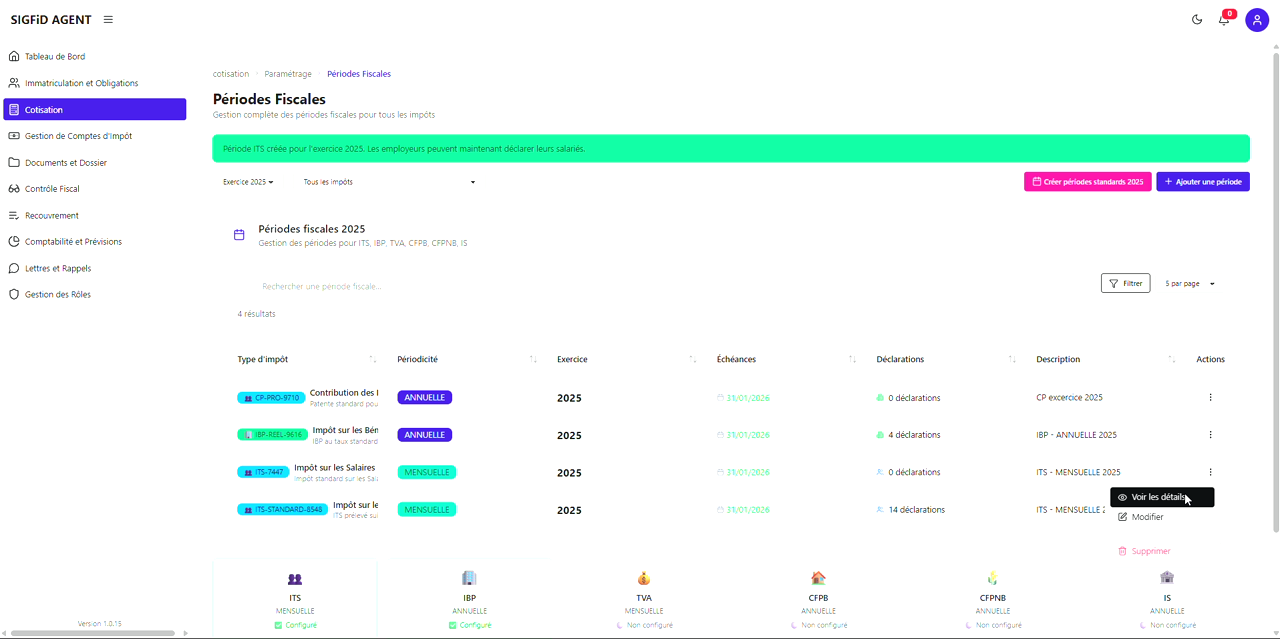The image size is (1280, 639).
Task: Open the Exercice 2025 dropdown
Action: pos(248,182)
